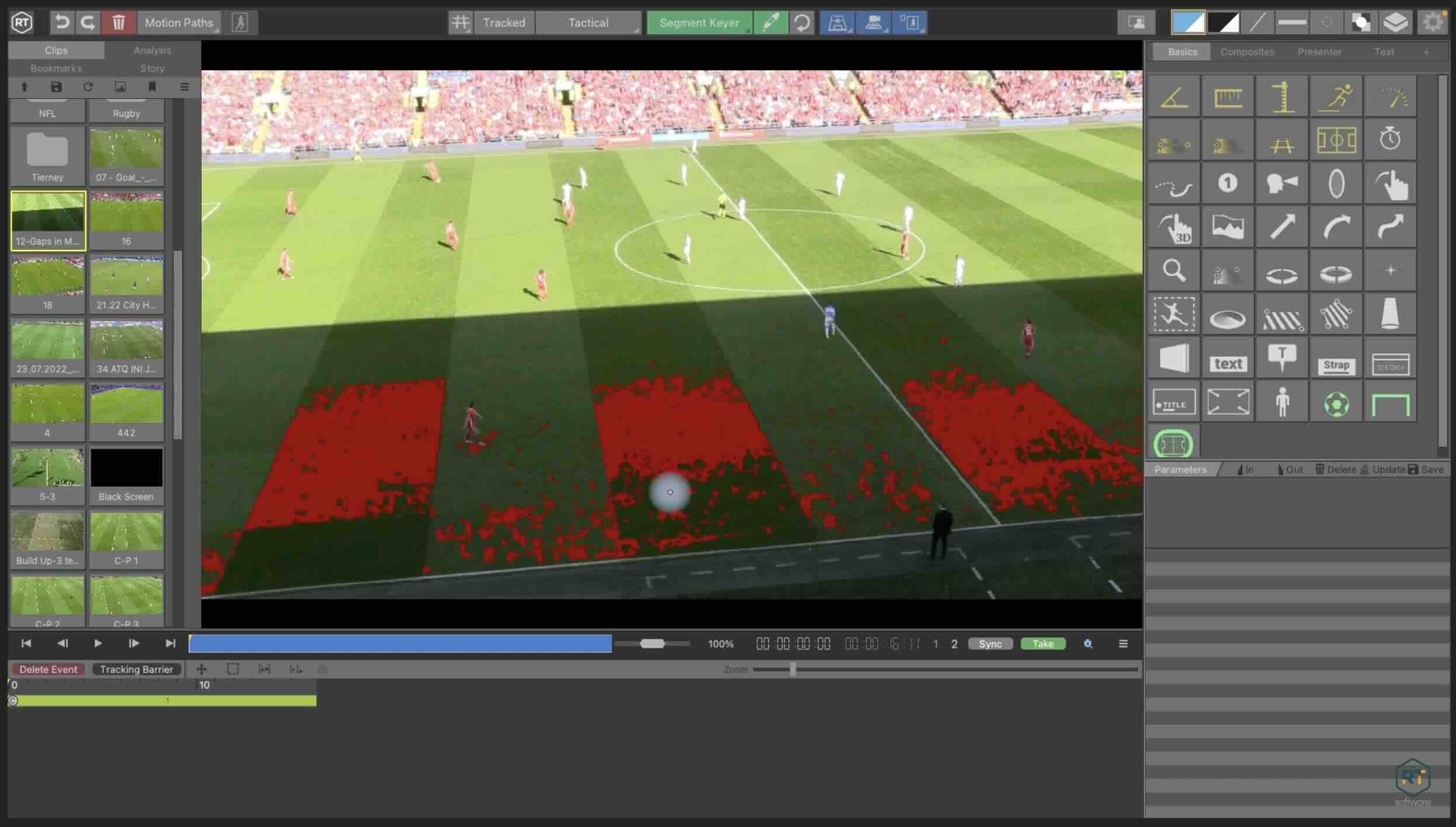This screenshot has width=1456, height=827.
Task: Switch to the Composites tab
Action: tap(1247, 51)
